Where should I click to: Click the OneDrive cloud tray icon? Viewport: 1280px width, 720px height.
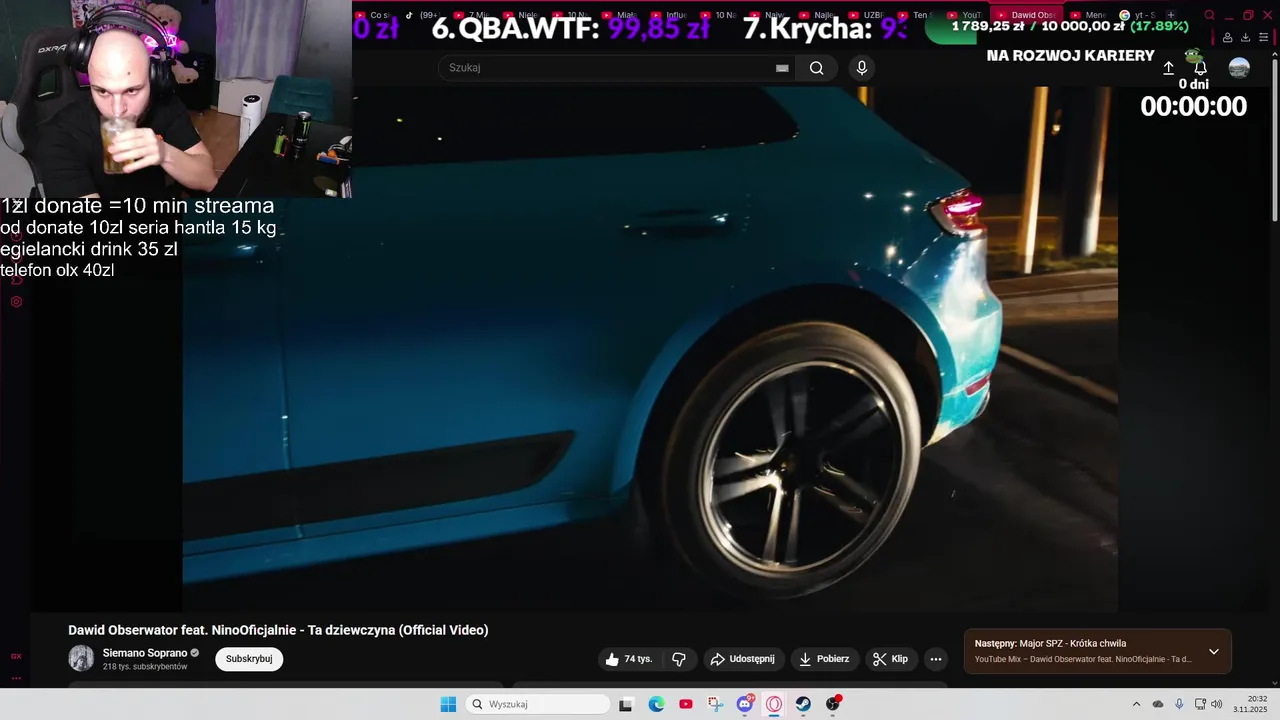pyautogui.click(x=1158, y=704)
